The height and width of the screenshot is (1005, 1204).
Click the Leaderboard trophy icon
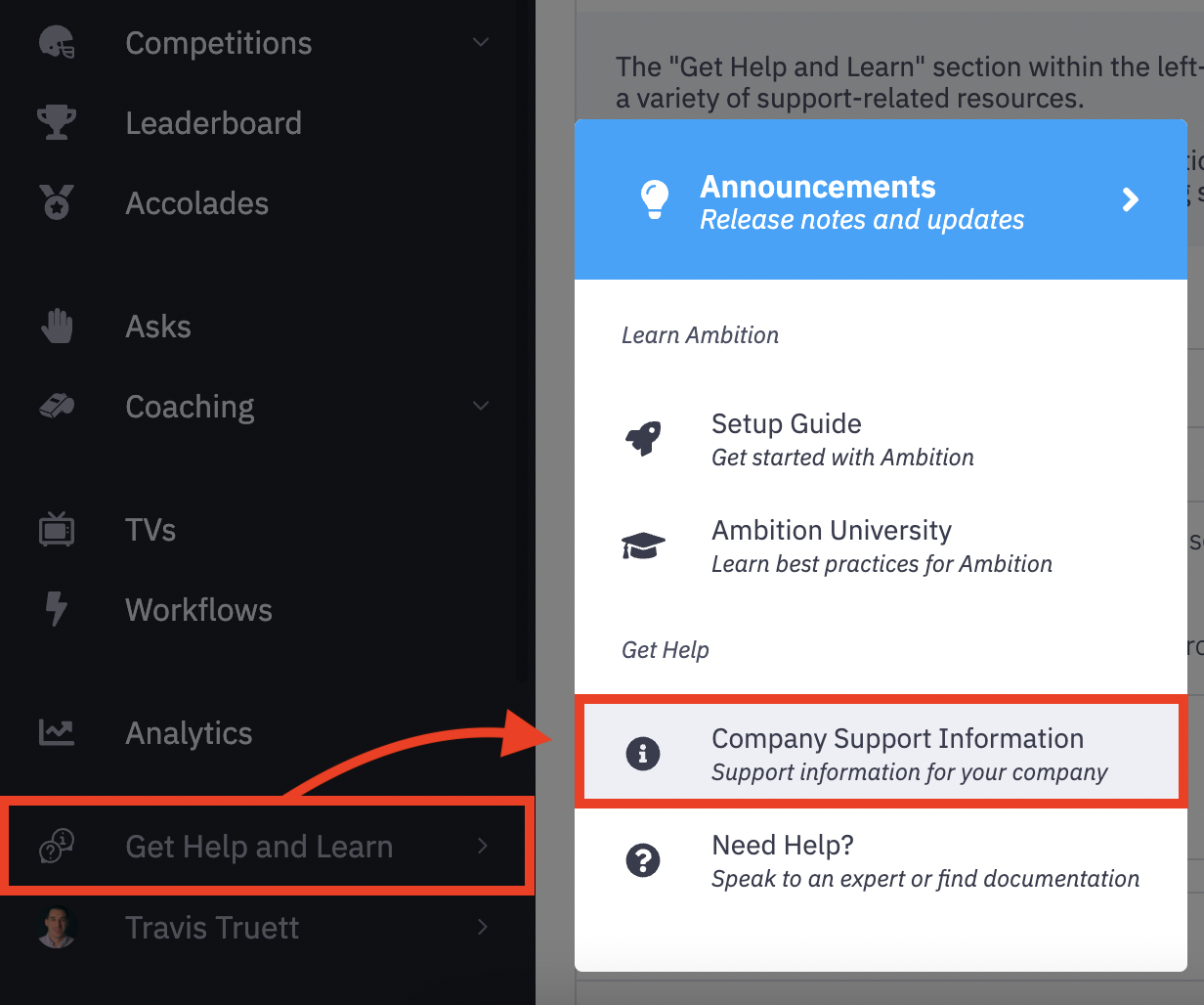pyautogui.click(x=57, y=122)
